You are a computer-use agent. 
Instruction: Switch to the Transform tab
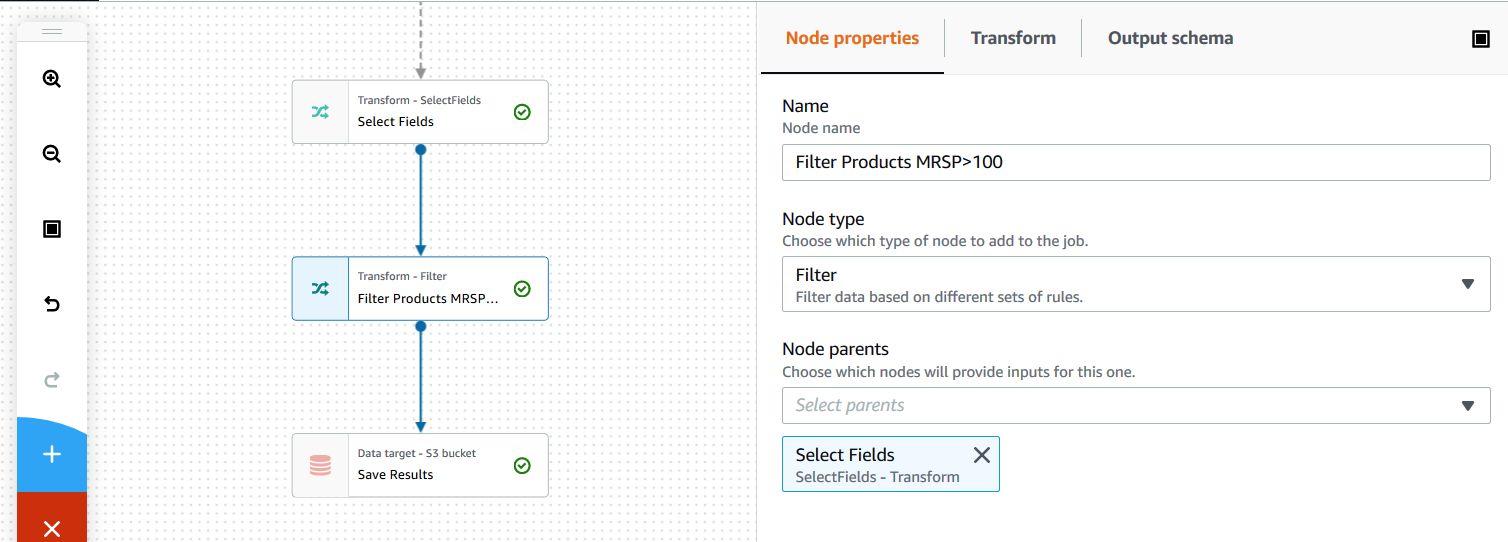[x=1013, y=38]
